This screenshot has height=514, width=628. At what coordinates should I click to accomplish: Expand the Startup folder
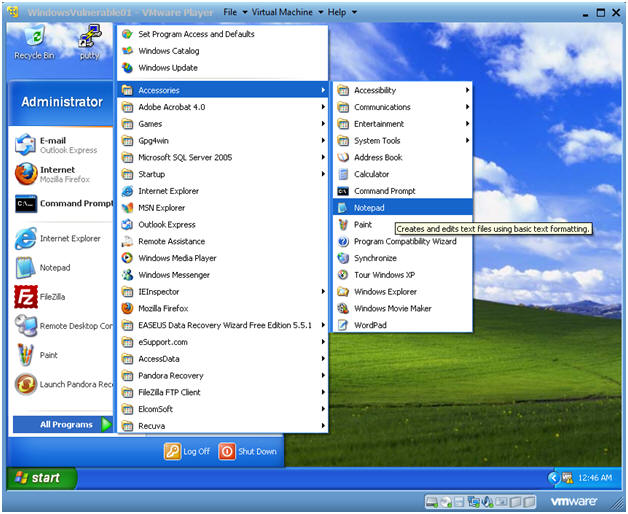tap(223, 174)
